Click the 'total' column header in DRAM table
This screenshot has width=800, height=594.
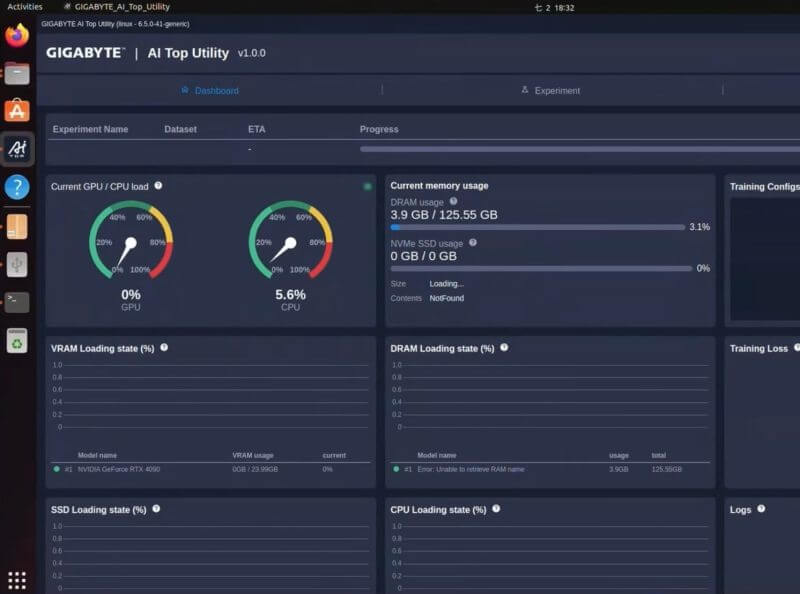(659, 455)
